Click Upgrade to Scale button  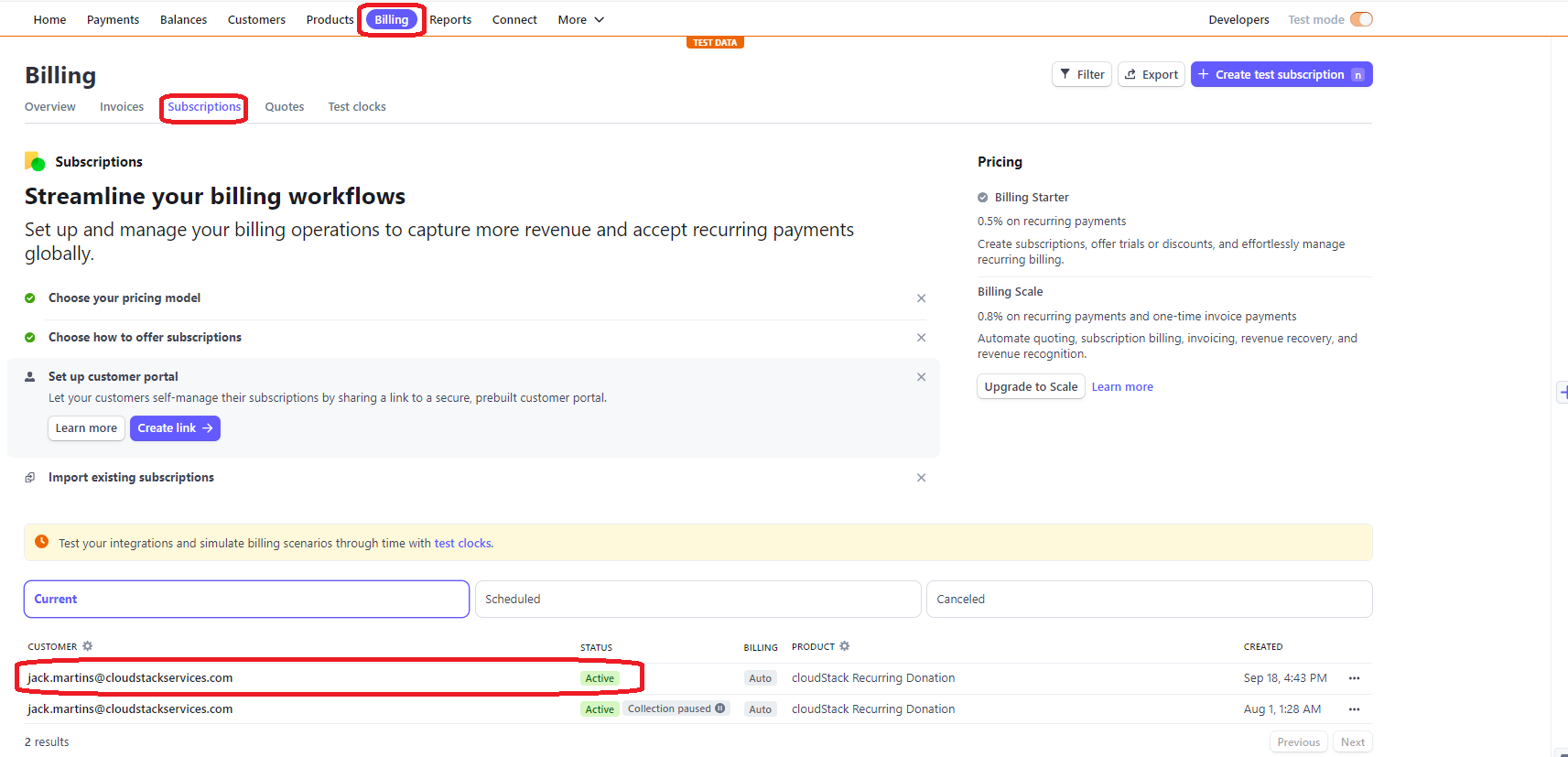coord(1031,386)
